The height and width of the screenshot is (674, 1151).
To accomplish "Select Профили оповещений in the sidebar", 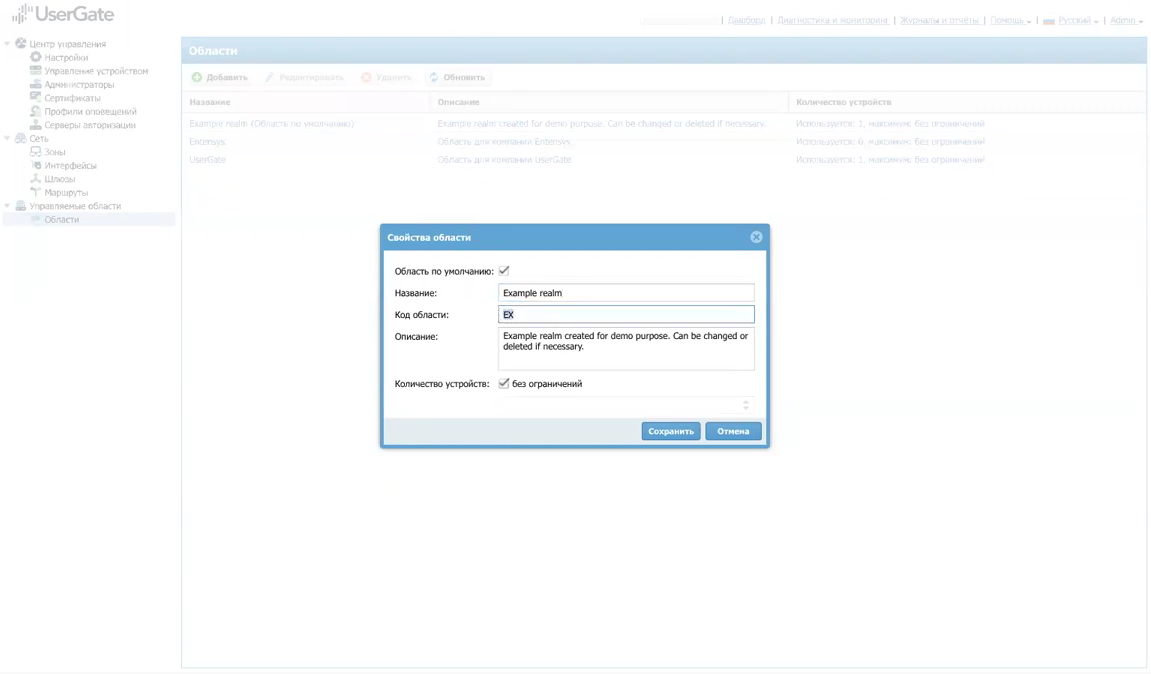I will pos(90,112).
